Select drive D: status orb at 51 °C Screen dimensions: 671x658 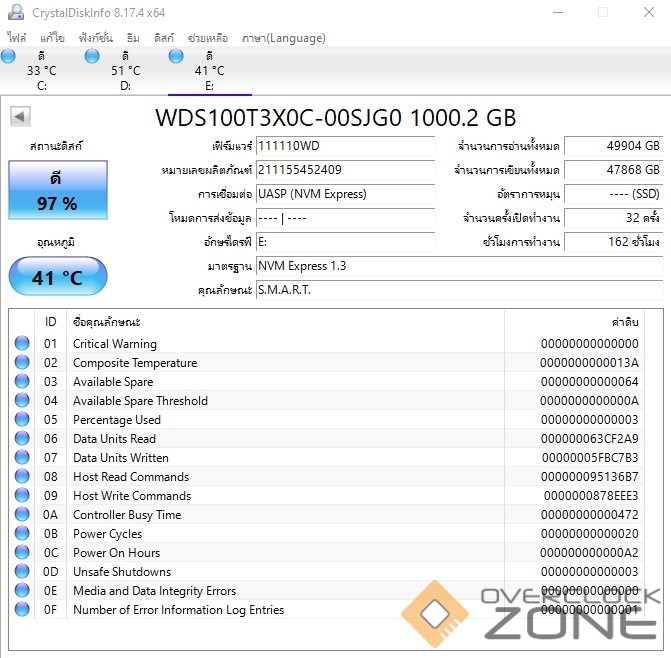point(93,56)
